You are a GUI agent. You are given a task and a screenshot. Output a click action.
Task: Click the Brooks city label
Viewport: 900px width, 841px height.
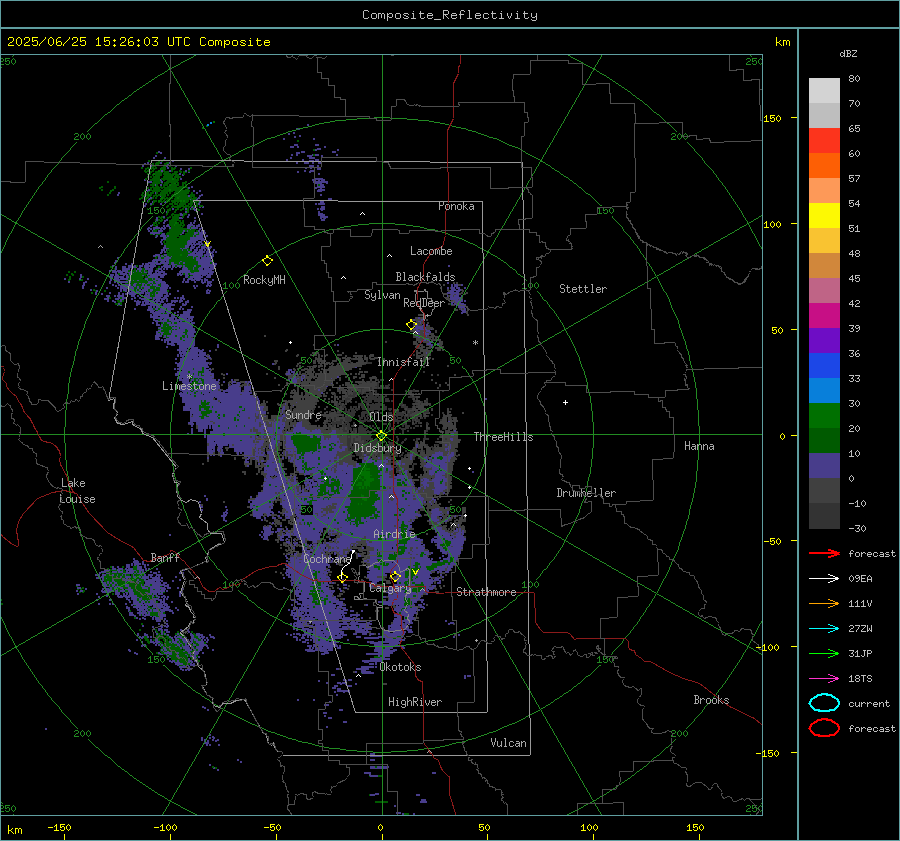tap(711, 700)
